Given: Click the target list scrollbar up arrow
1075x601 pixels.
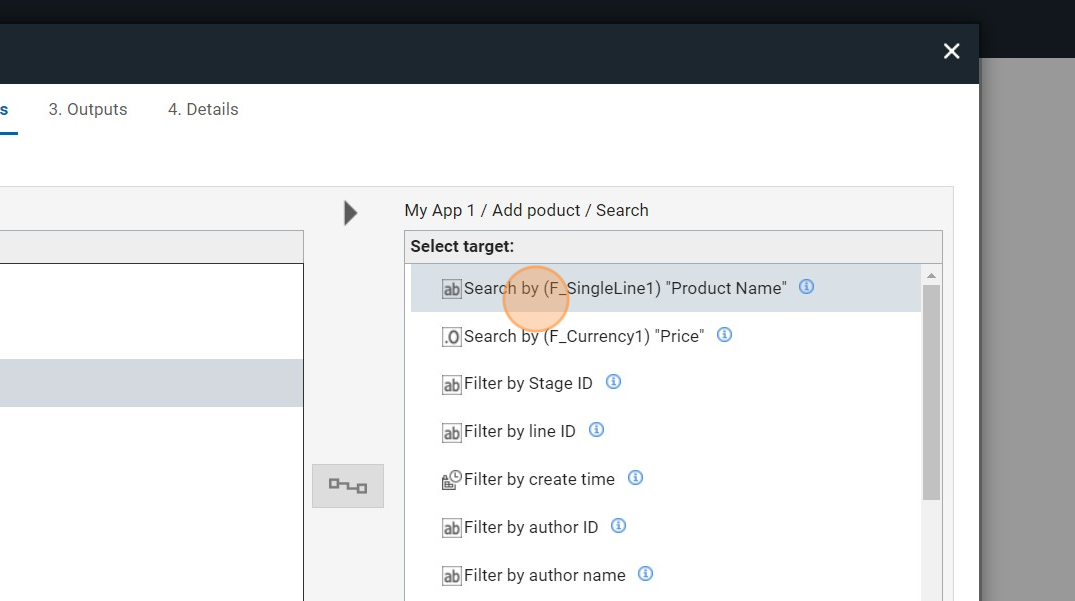Looking at the screenshot, I should (931, 275).
